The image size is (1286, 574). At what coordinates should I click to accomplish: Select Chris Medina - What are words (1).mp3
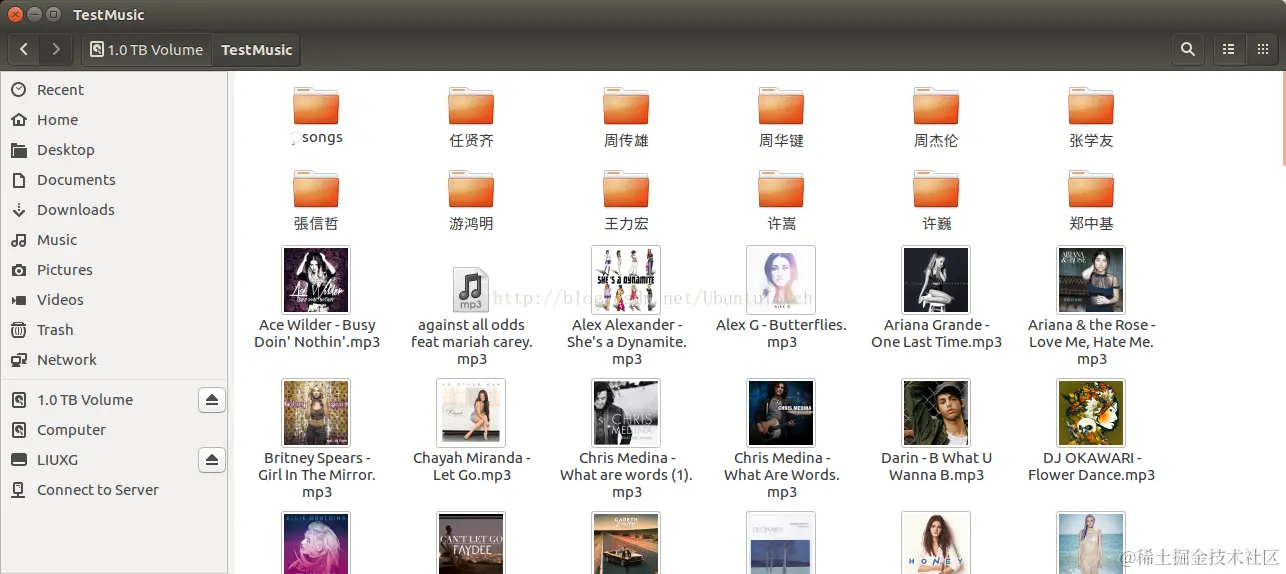[x=626, y=439]
